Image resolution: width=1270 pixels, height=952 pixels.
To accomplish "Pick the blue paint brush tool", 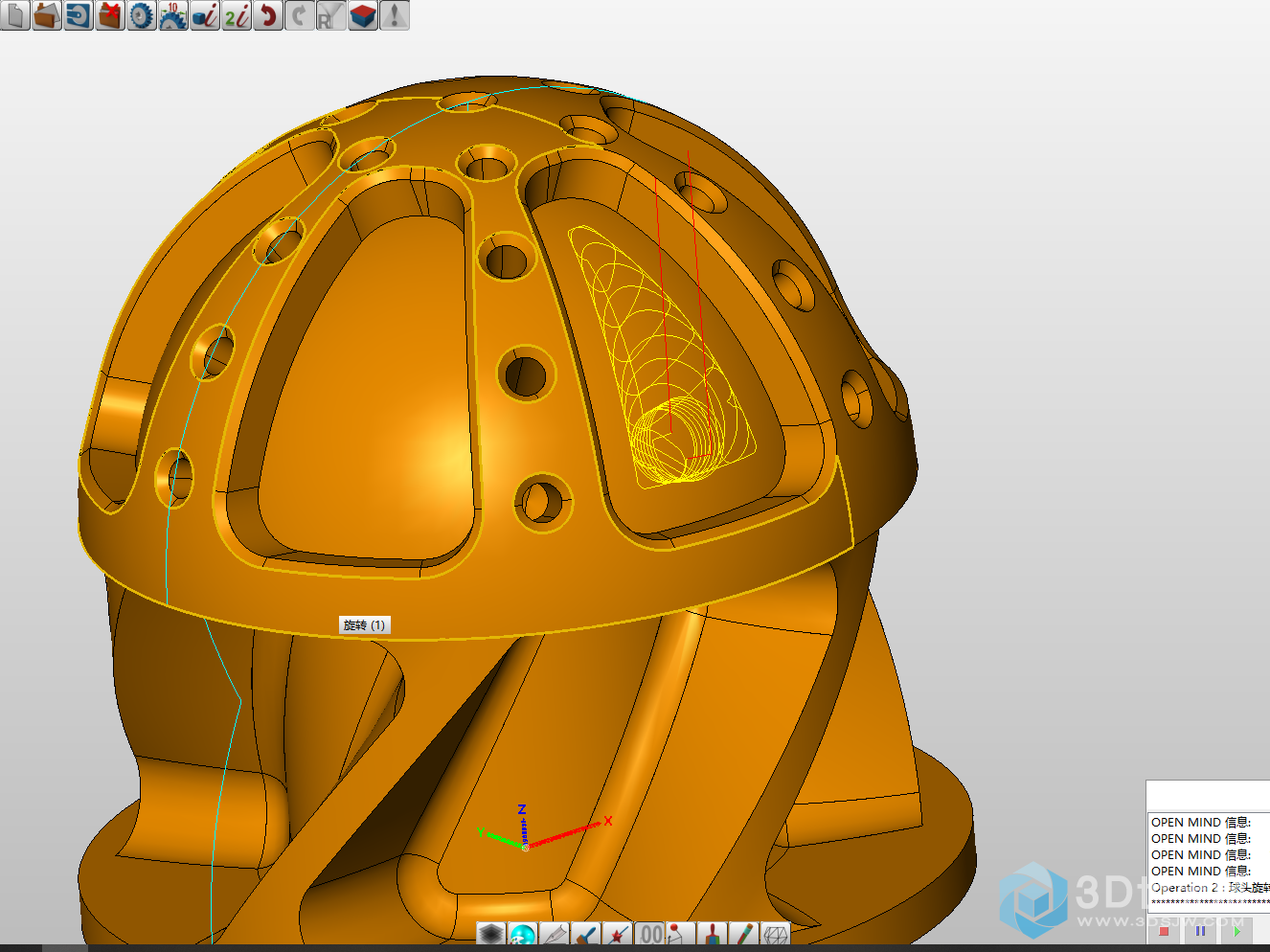I will [586, 935].
